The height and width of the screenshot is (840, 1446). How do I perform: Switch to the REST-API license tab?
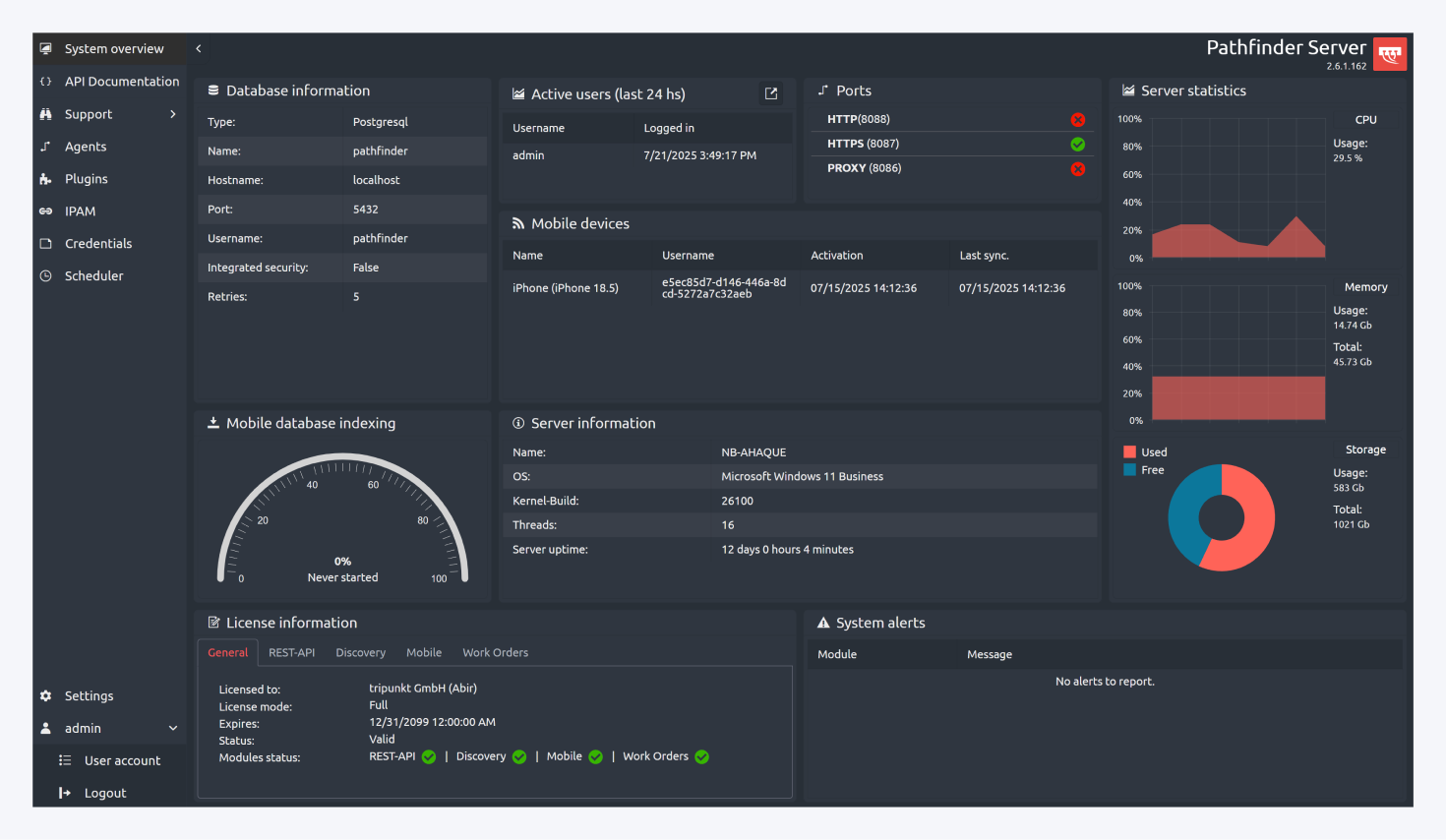pyautogui.click(x=291, y=652)
